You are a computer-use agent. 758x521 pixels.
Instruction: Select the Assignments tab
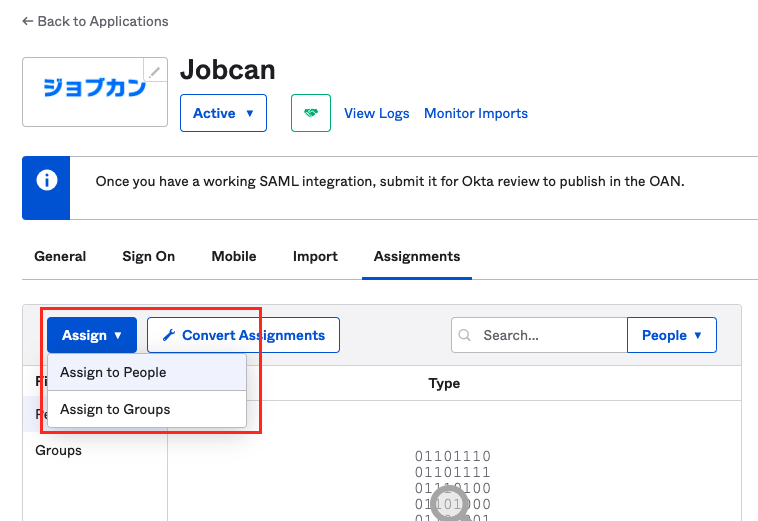417,256
